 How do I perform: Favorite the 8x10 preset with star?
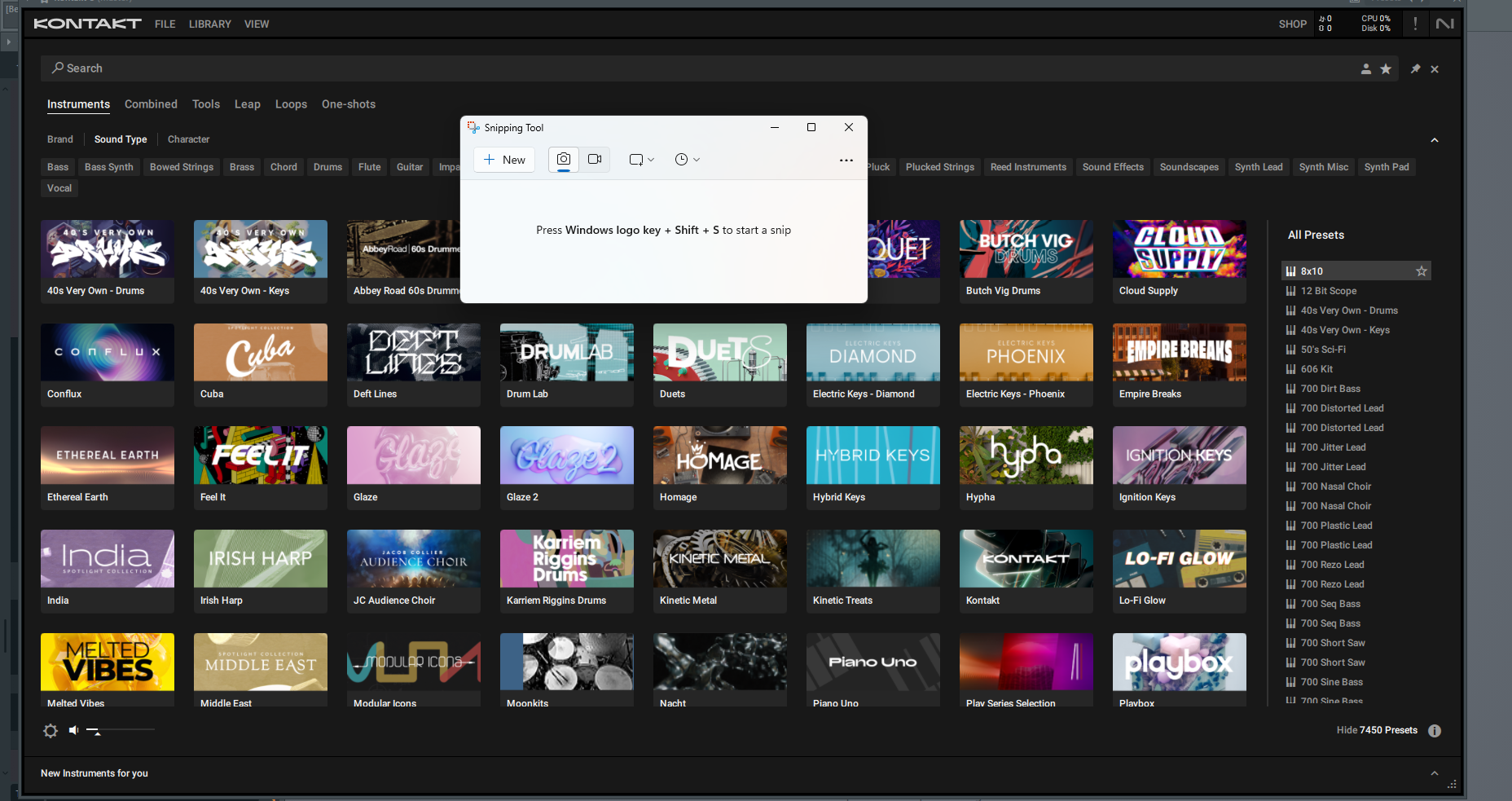coord(1422,271)
